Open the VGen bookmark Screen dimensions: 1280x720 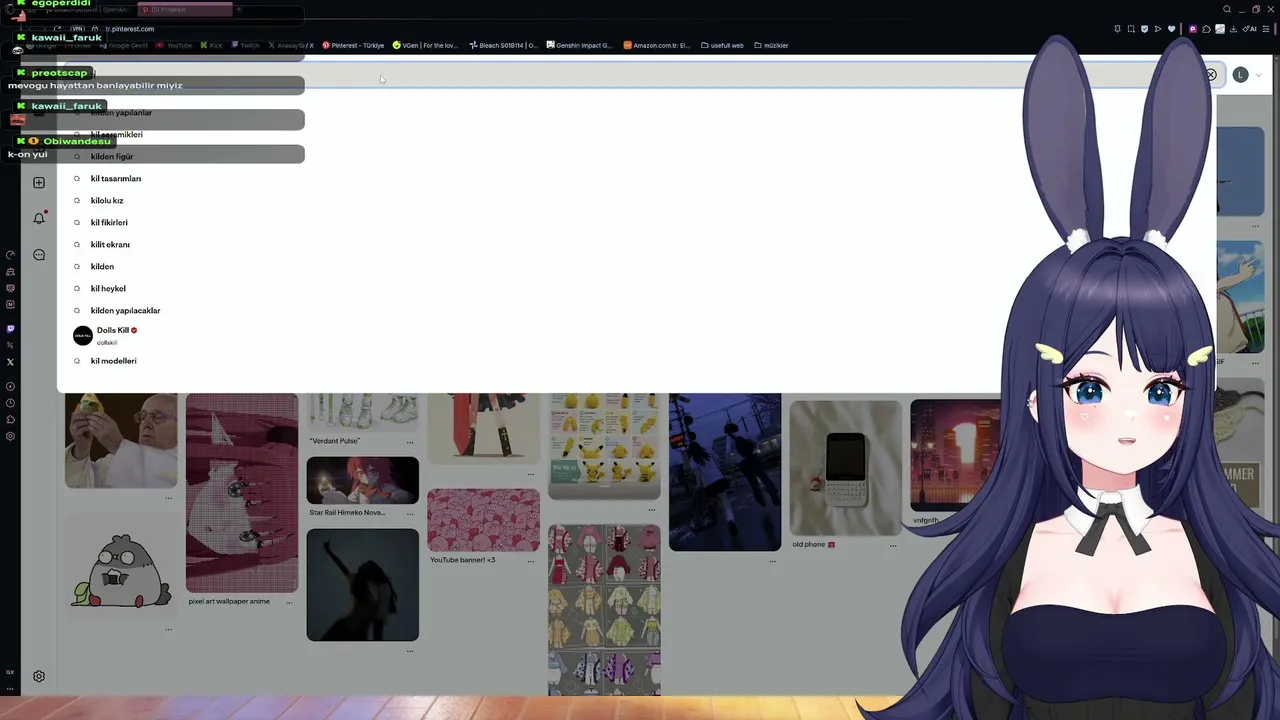click(426, 45)
